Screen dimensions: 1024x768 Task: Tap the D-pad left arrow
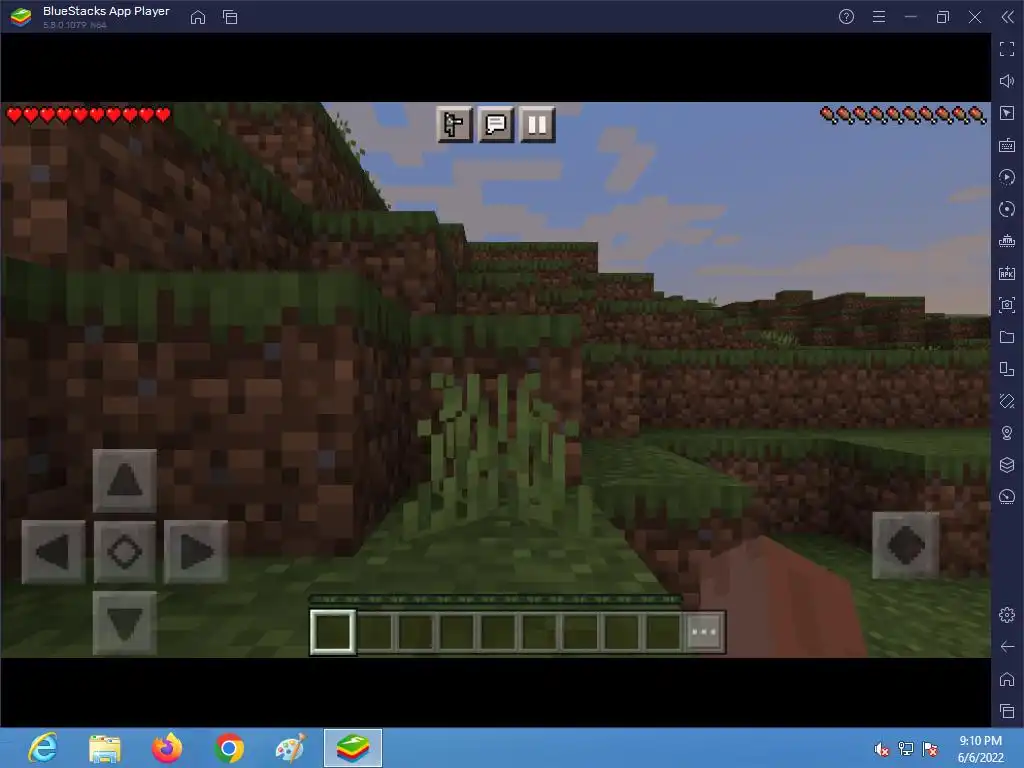pos(54,552)
